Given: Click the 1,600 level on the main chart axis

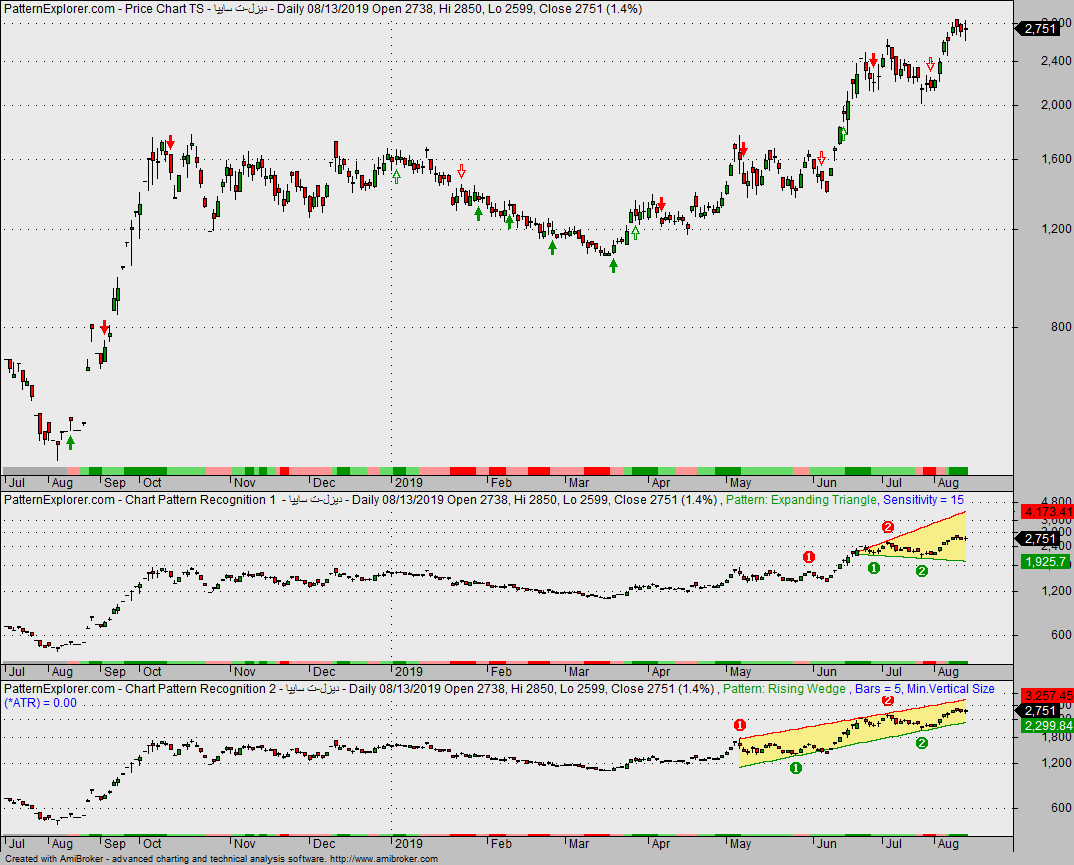Looking at the screenshot, I should (x=1055, y=159).
